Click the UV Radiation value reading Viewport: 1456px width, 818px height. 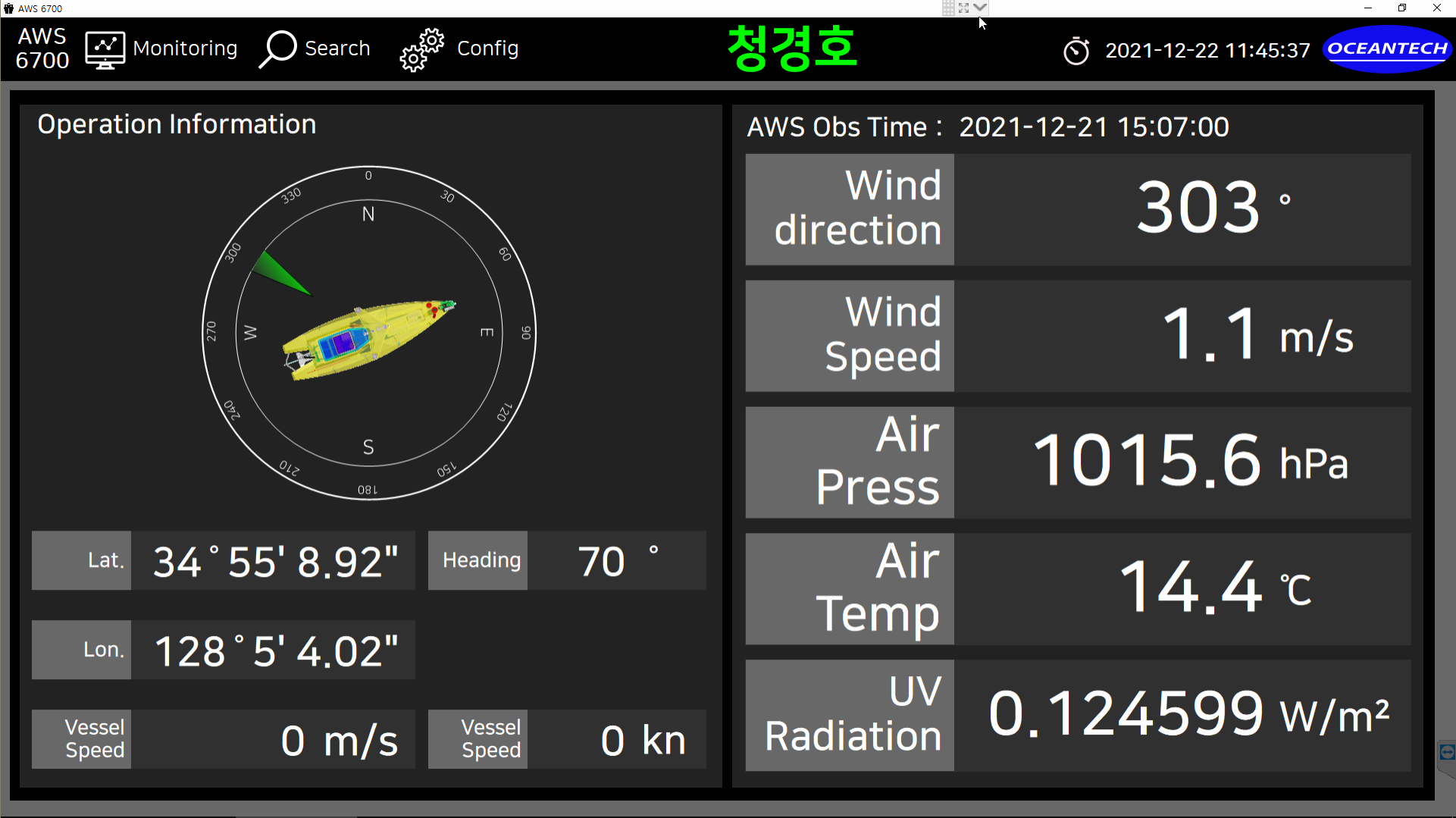tap(1125, 715)
